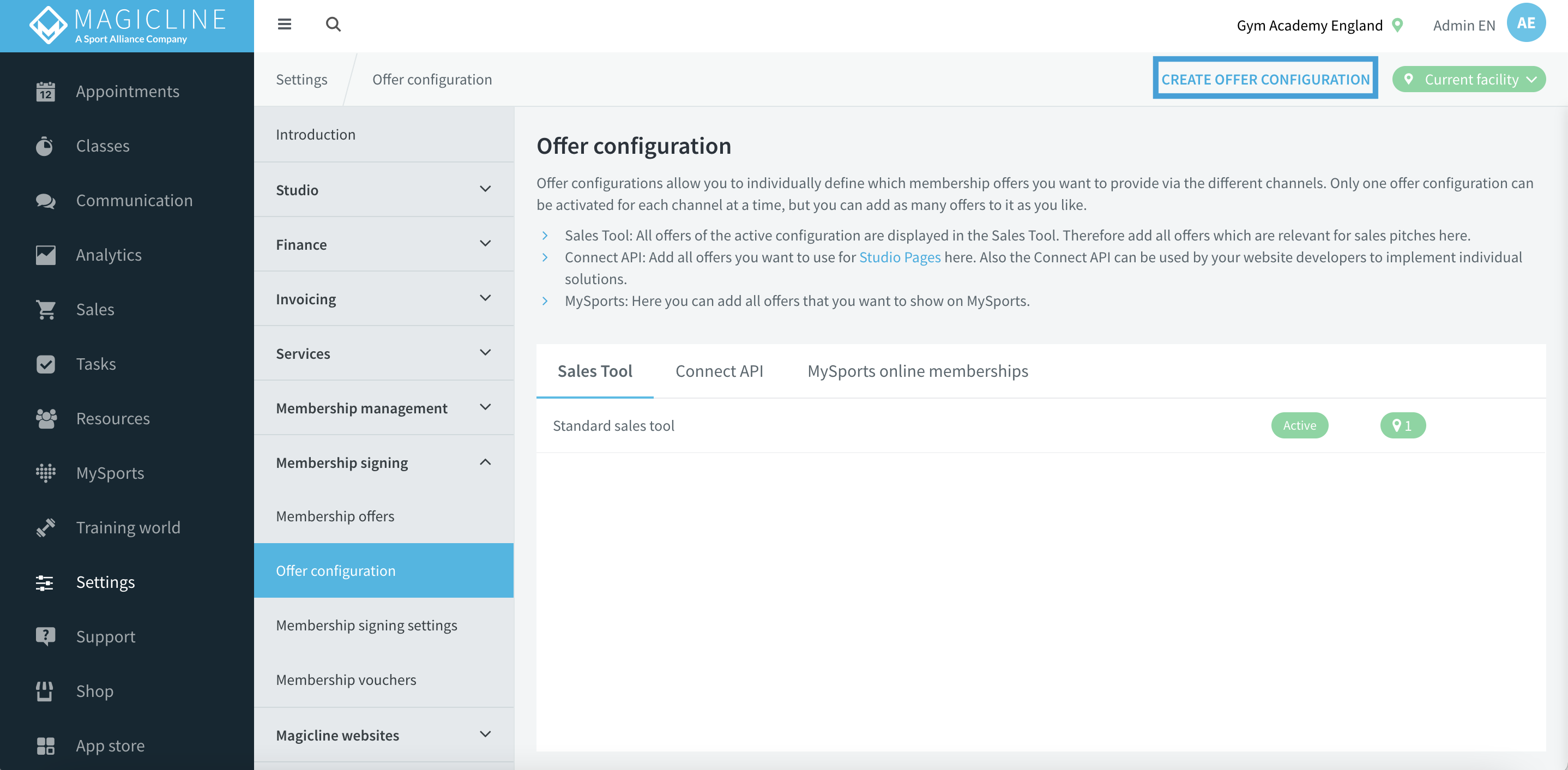Open Training world in the sidebar
This screenshot has height=770, width=1568.
126,528
